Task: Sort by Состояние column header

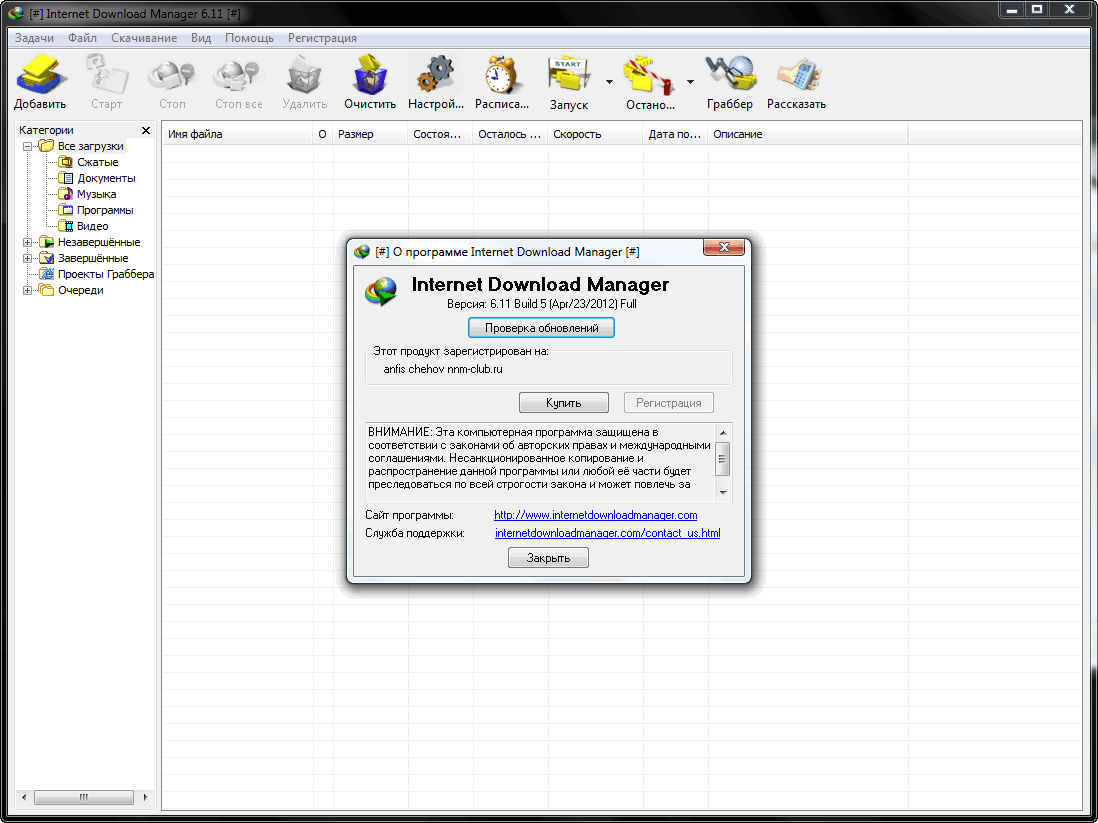Action: click(x=440, y=134)
